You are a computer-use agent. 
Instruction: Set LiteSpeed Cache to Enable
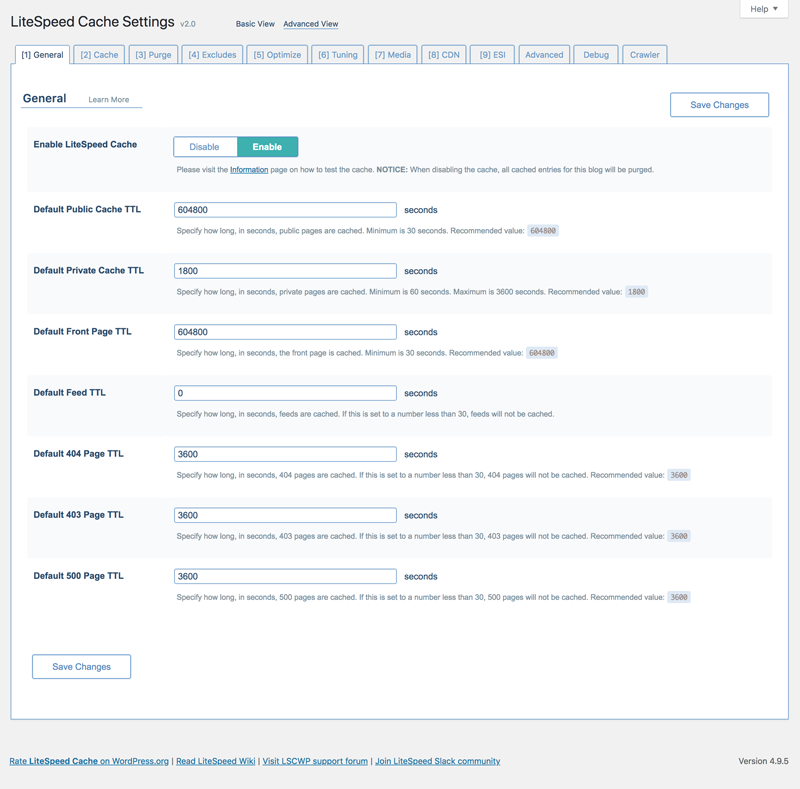267,147
